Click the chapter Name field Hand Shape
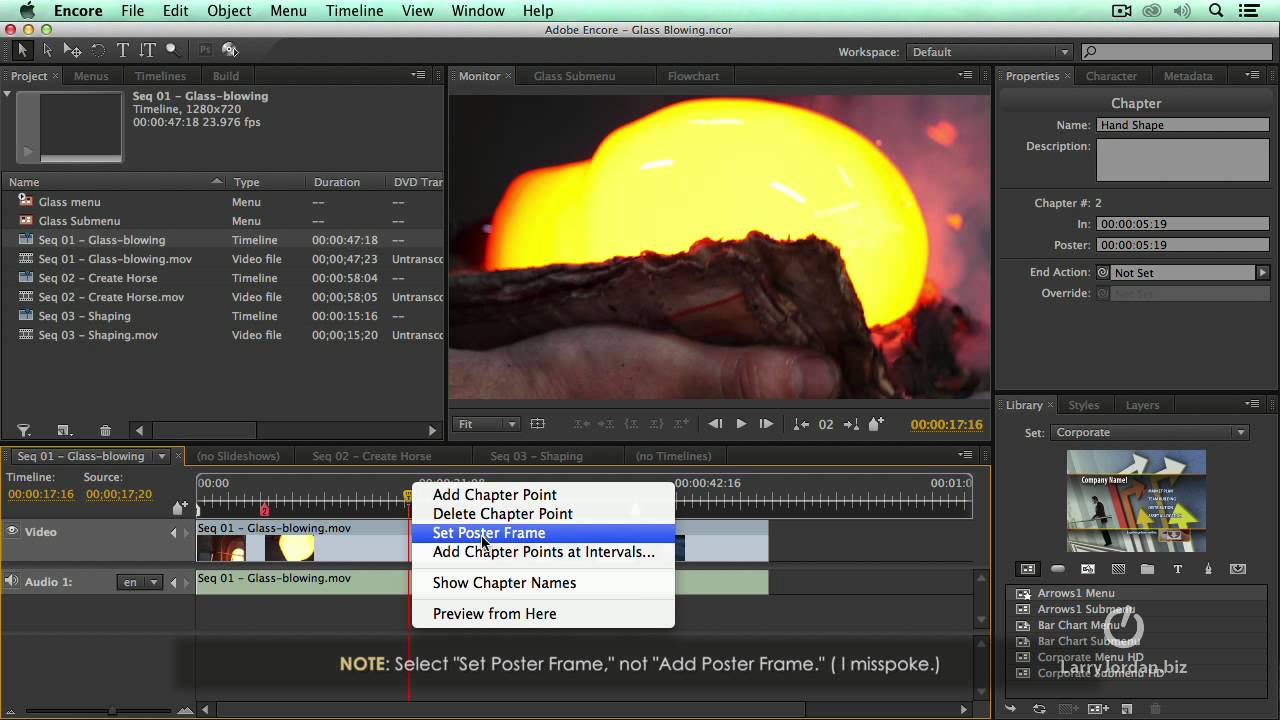The height and width of the screenshot is (720, 1280). pos(1183,125)
